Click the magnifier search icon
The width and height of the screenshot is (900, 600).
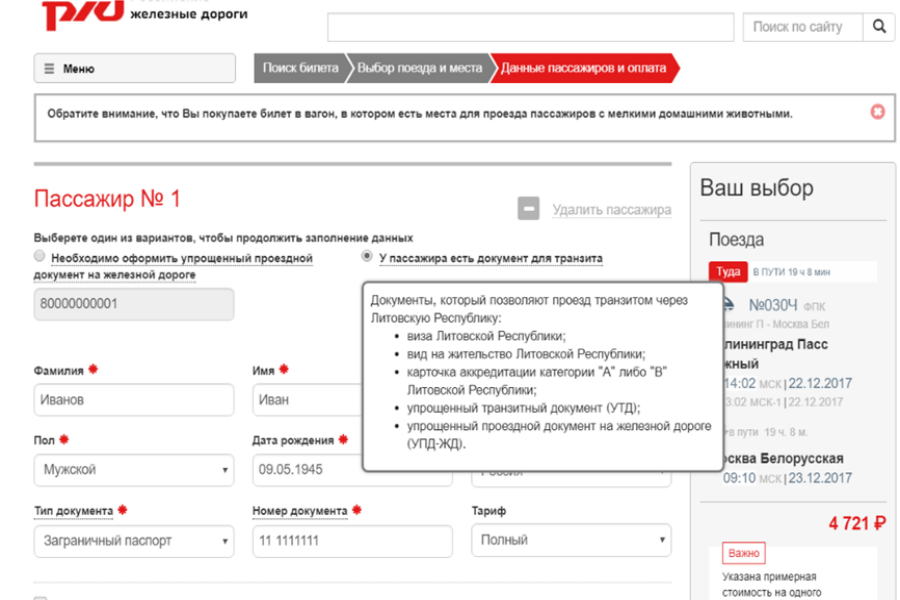tap(879, 27)
